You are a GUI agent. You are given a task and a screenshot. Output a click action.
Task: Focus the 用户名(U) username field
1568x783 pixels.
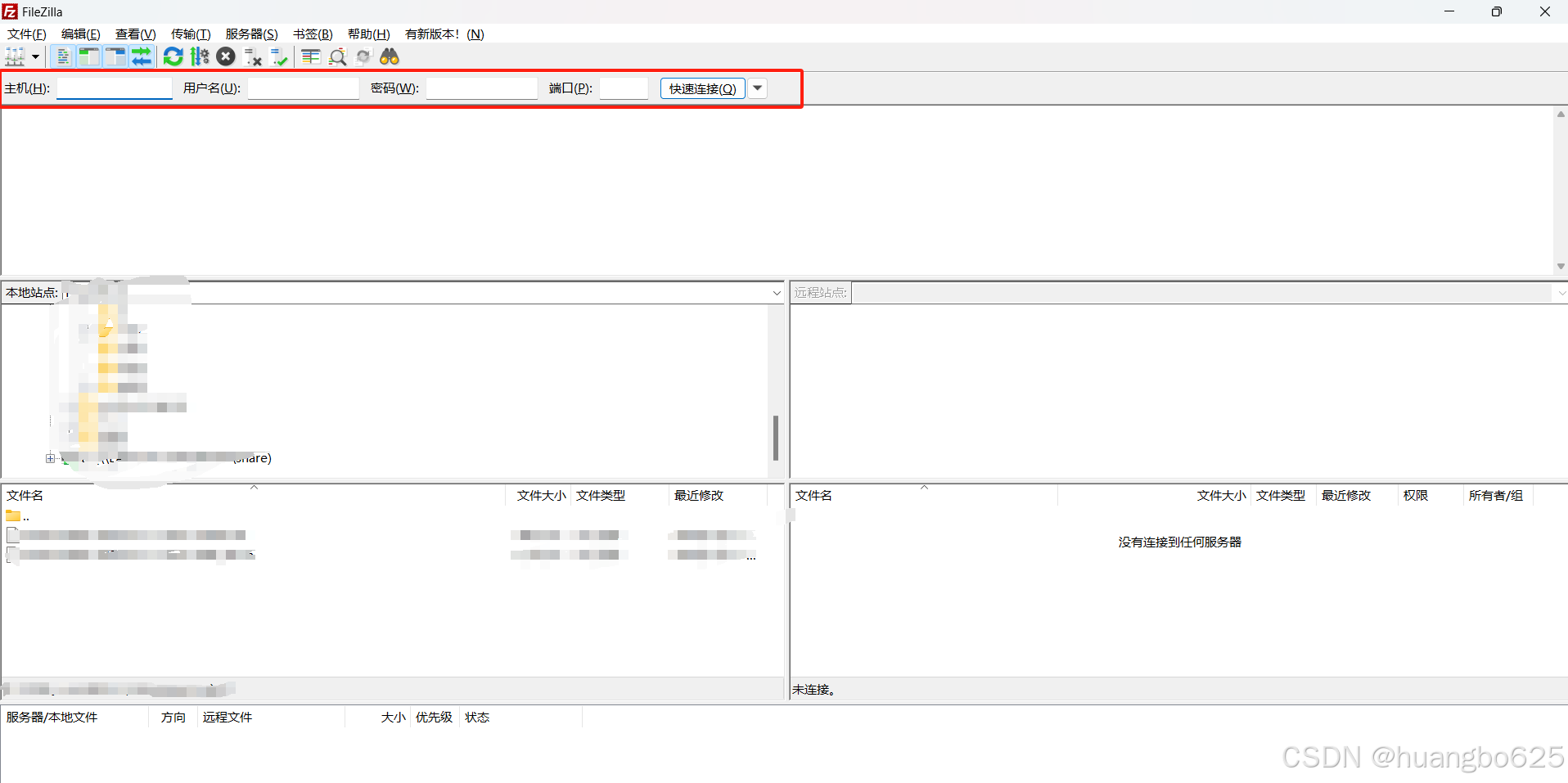[304, 88]
